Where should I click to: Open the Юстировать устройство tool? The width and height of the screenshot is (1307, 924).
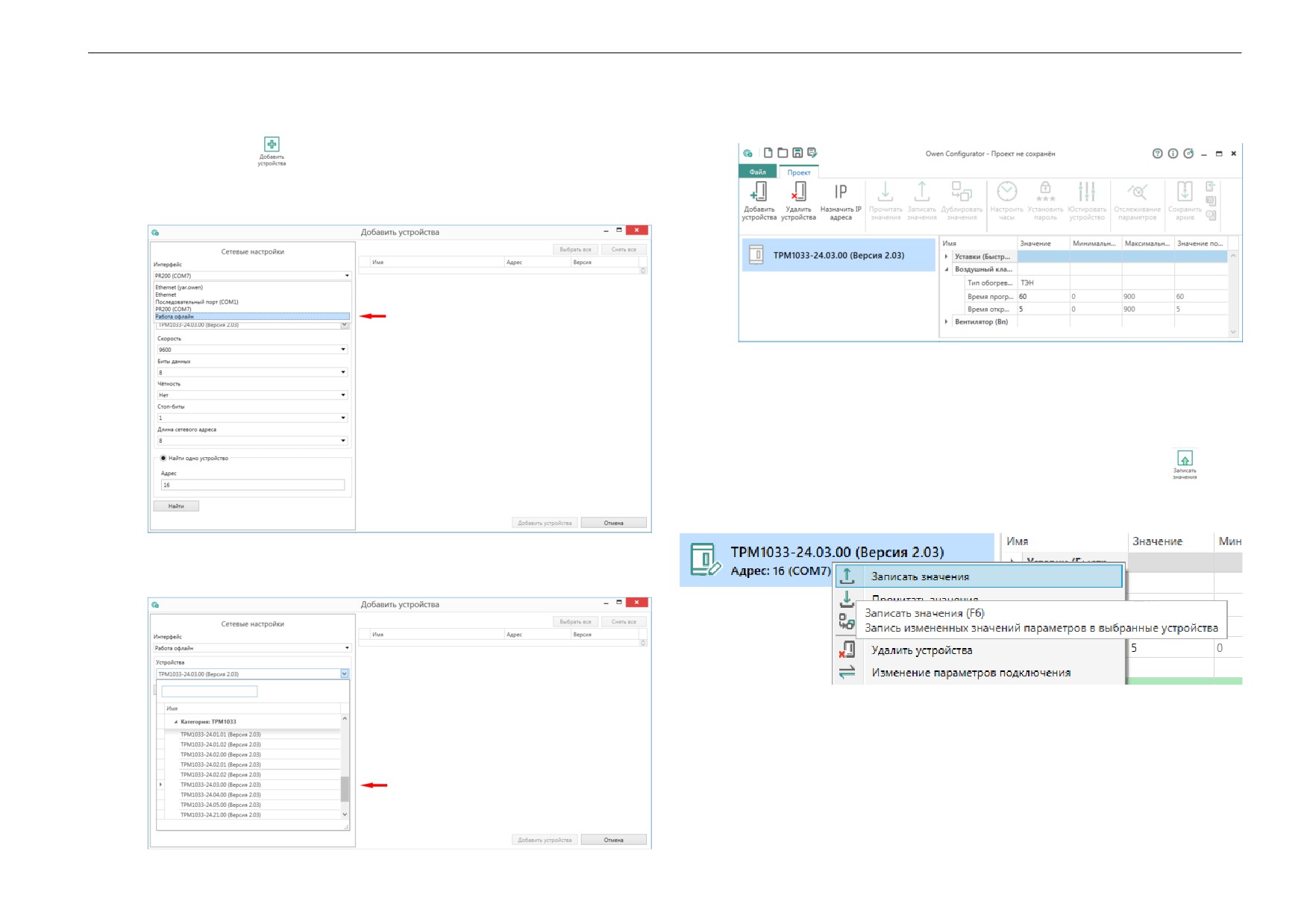point(1087,201)
